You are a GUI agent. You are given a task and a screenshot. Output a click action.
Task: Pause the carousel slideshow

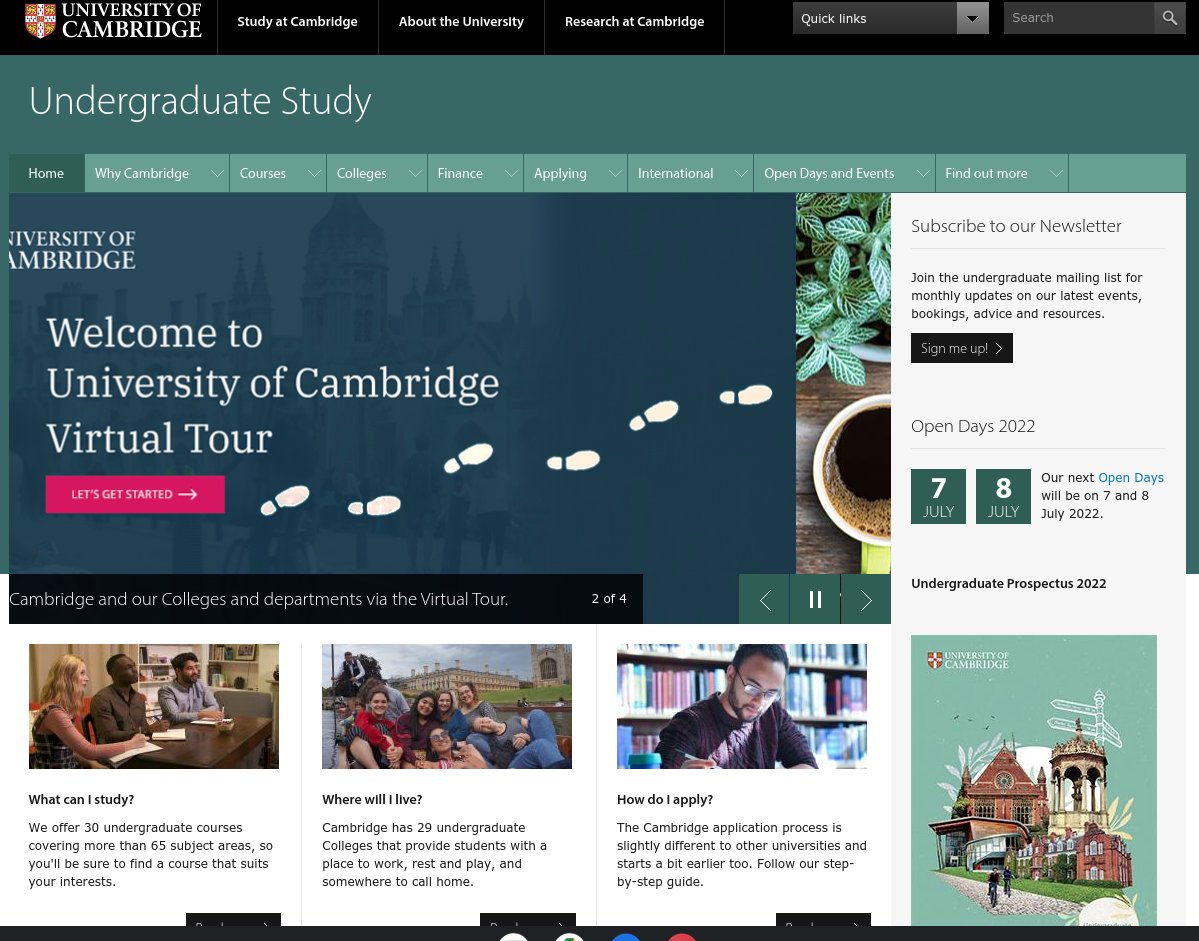pyautogui.click(x=815, y=600)
